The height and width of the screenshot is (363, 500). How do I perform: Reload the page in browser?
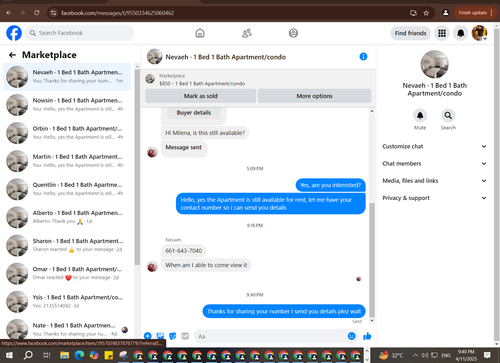[37, 13]
